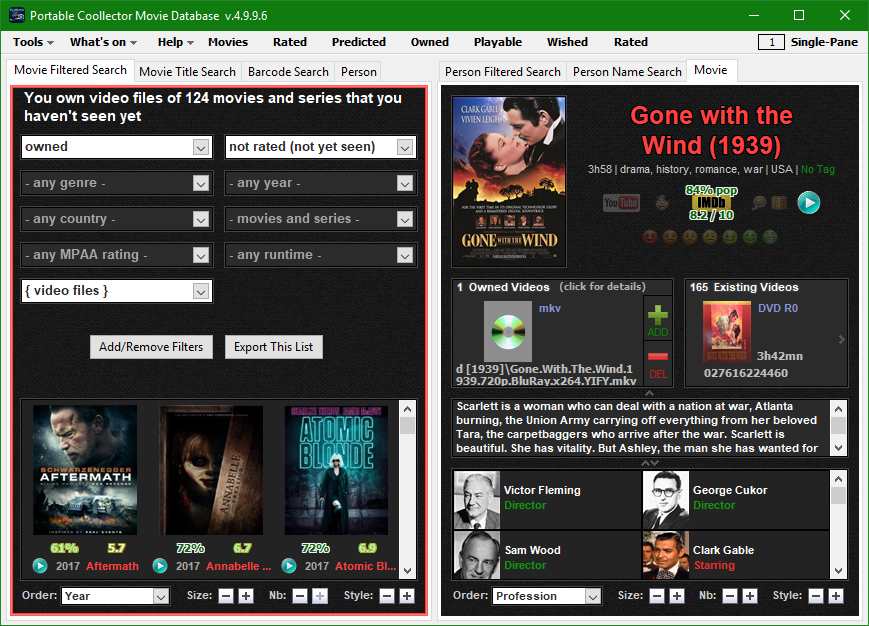Click Wished in the menu bar

coord(567,42)
